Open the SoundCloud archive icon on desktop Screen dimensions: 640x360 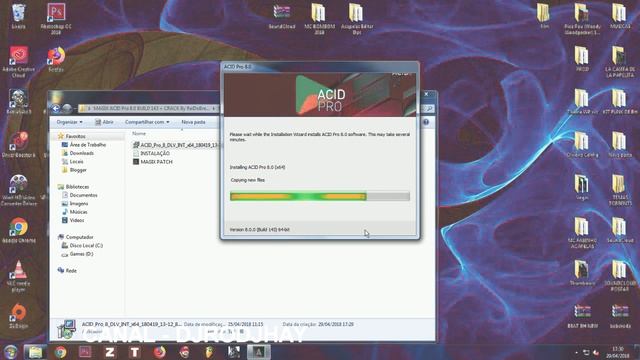pyautogui.click(x=282, y=16)
